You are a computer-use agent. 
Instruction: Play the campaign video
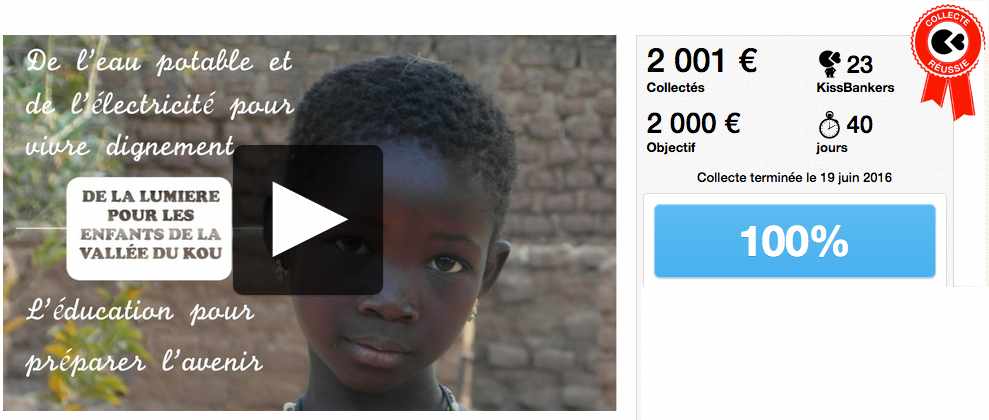tap(308, 219)
